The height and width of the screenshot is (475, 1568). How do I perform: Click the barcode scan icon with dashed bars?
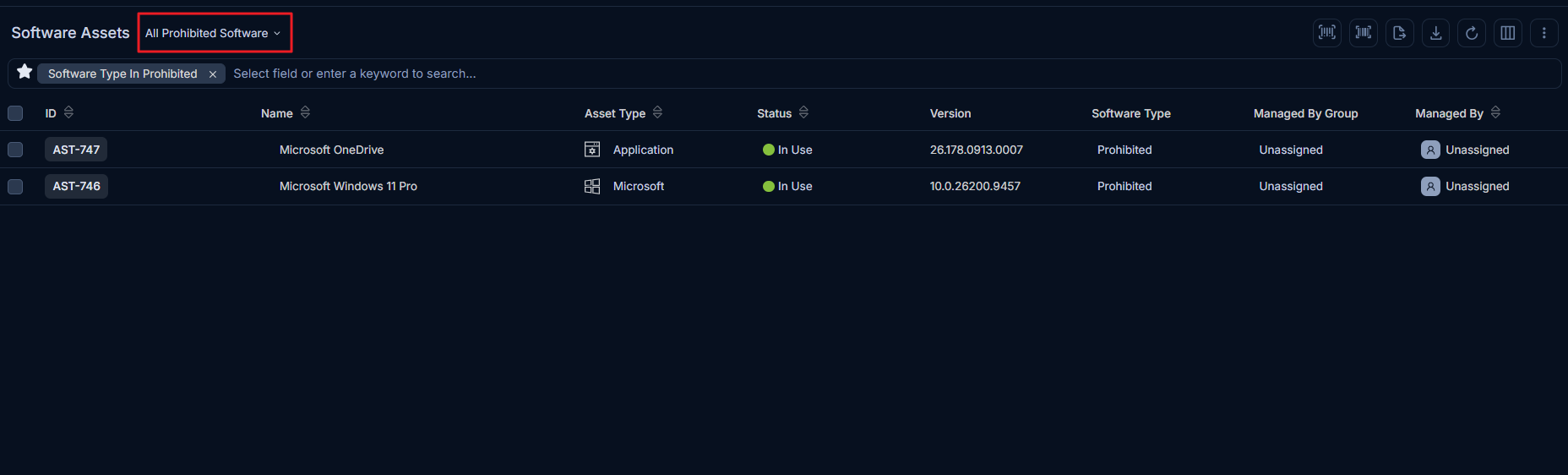pyautogui.click(x=1327, y=33)
